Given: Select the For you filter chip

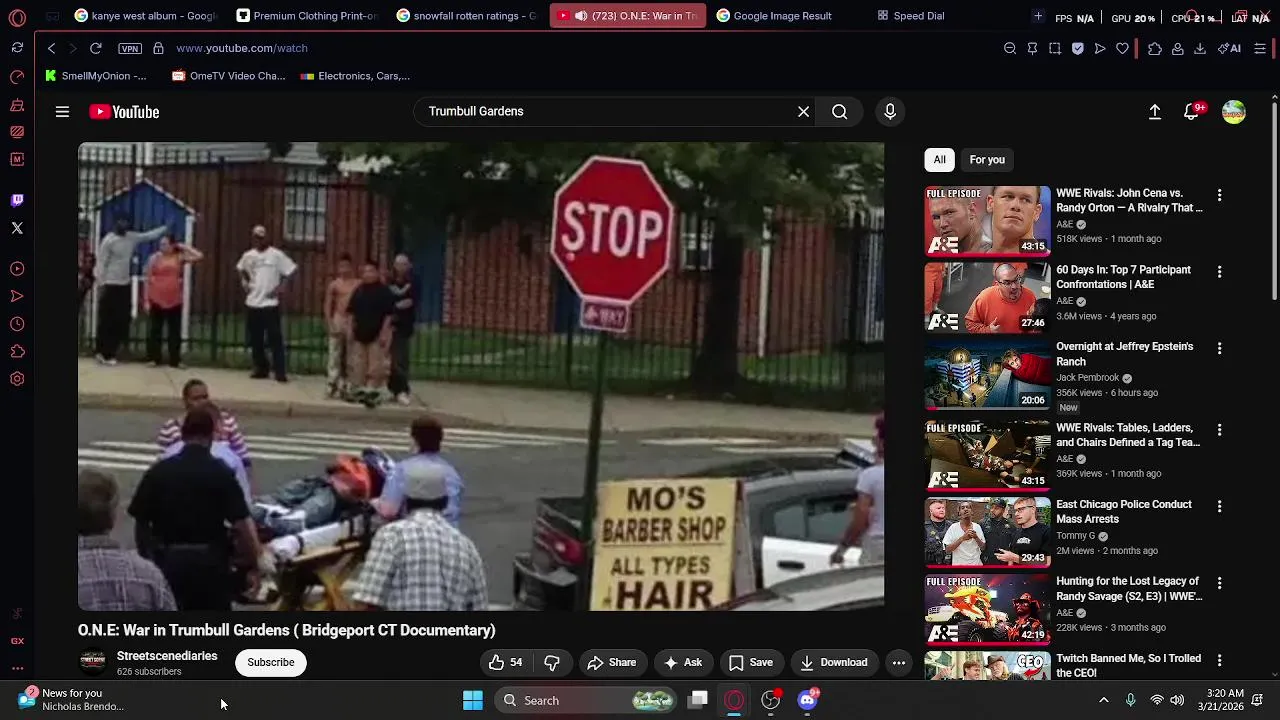Looking at the screenshot, I should pos(987,160).
